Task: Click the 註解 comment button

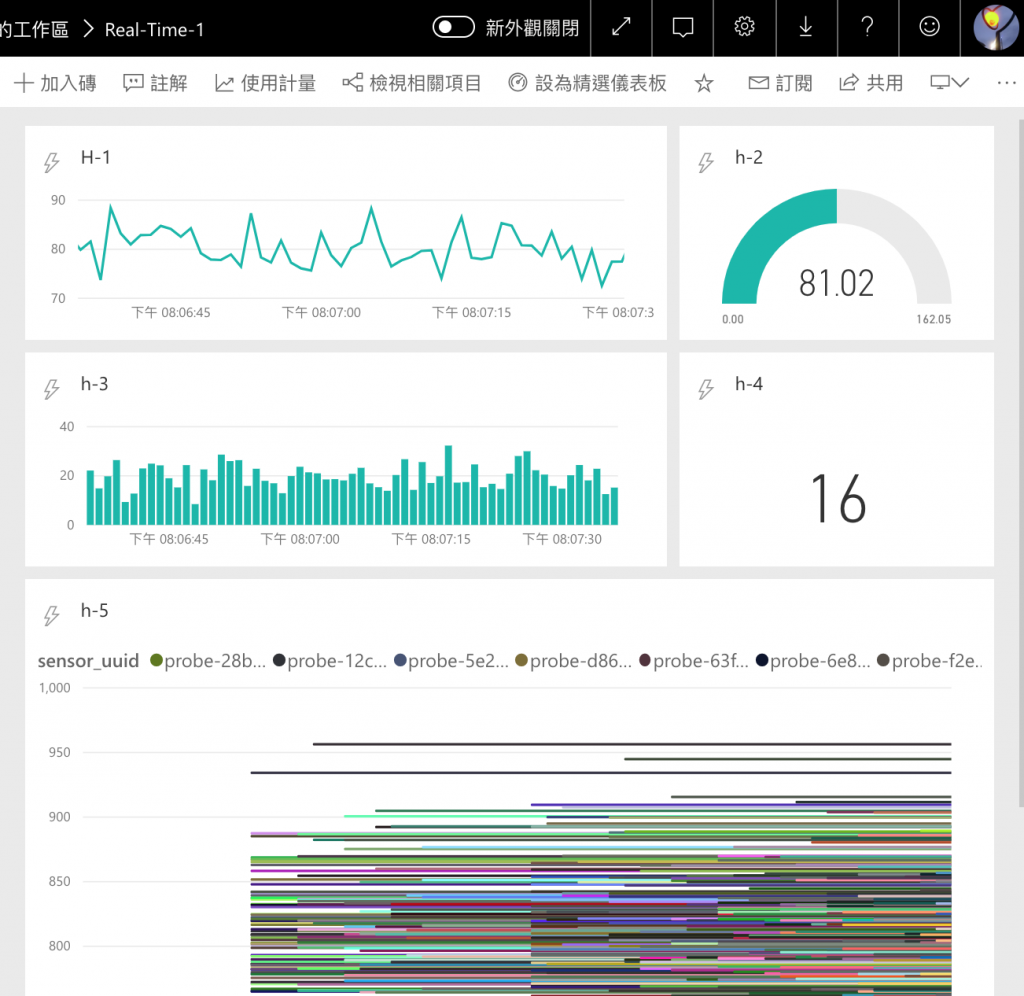Action: [x=155, y=83]
